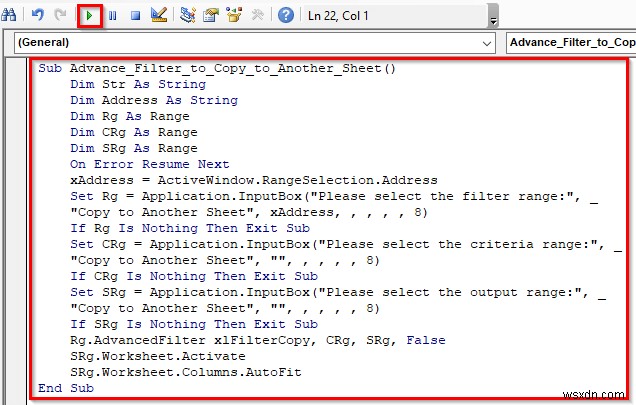Open the Object Browser icon
This screenshot has height=405, width=636.
[234, 15]
